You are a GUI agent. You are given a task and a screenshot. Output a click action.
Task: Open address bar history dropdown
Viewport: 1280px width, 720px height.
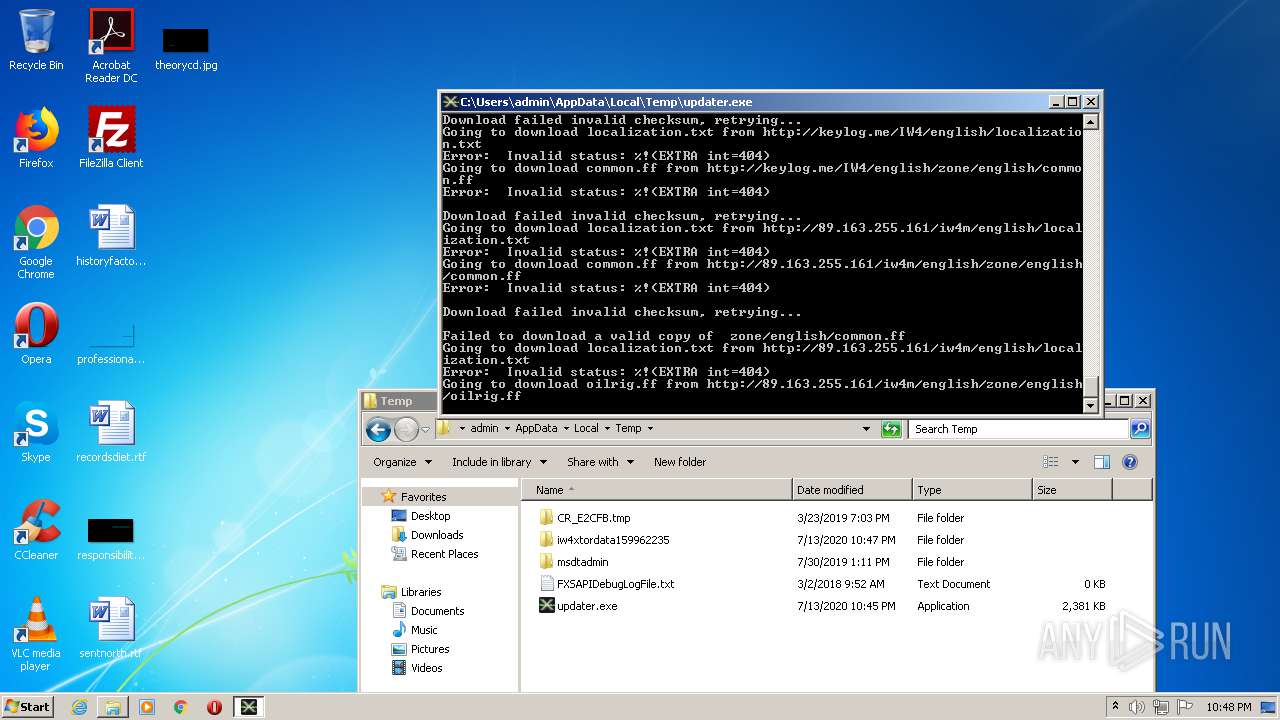866,429
